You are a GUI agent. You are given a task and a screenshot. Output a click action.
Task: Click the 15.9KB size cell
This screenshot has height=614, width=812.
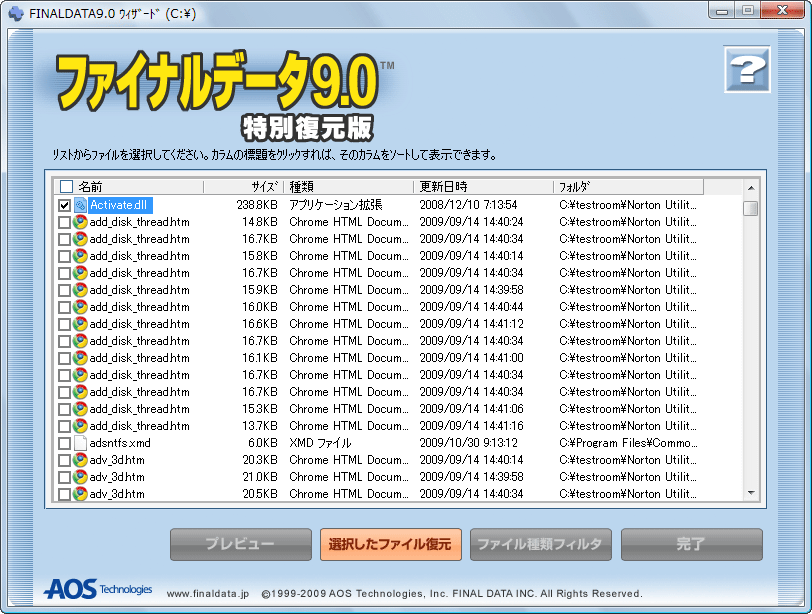coord(260,290)
